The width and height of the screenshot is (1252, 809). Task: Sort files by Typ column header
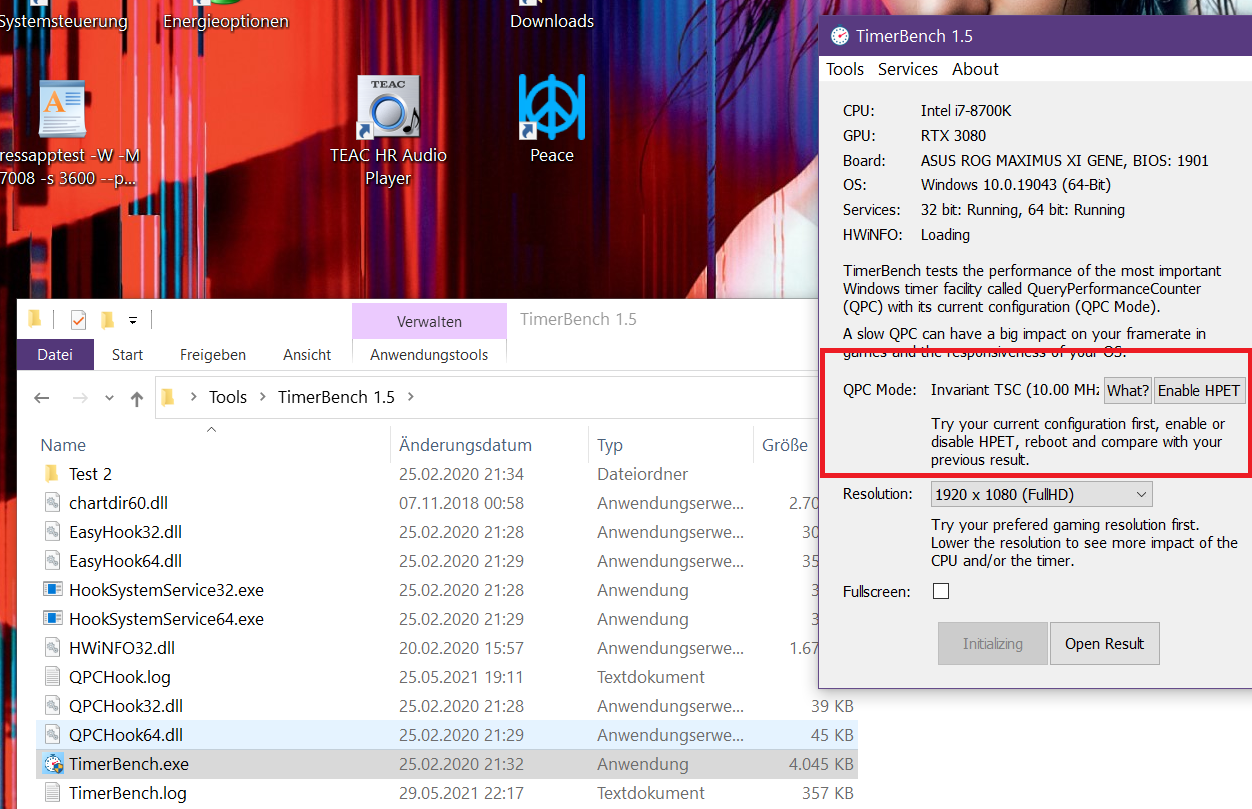click(x=610, y=445)
